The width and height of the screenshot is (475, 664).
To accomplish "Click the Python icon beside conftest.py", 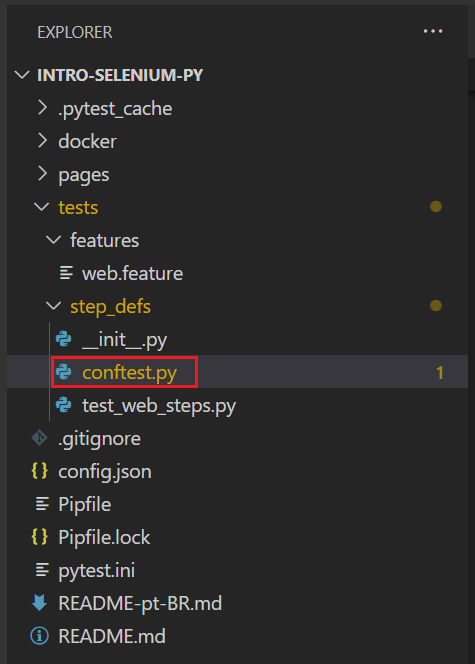I will [x=64, y=372].
